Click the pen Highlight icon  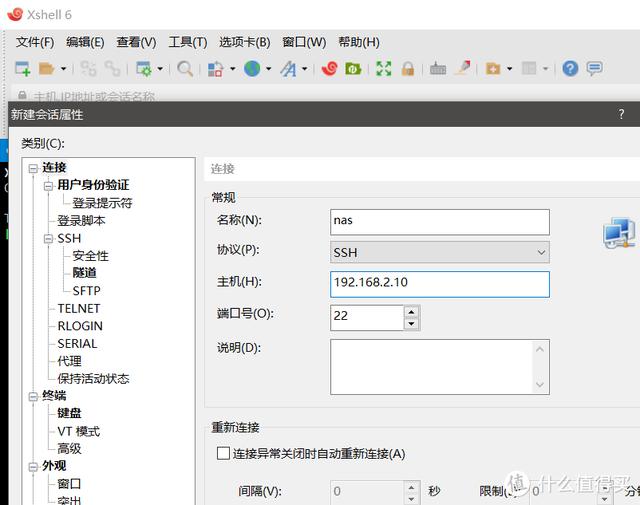click(463, 68)
